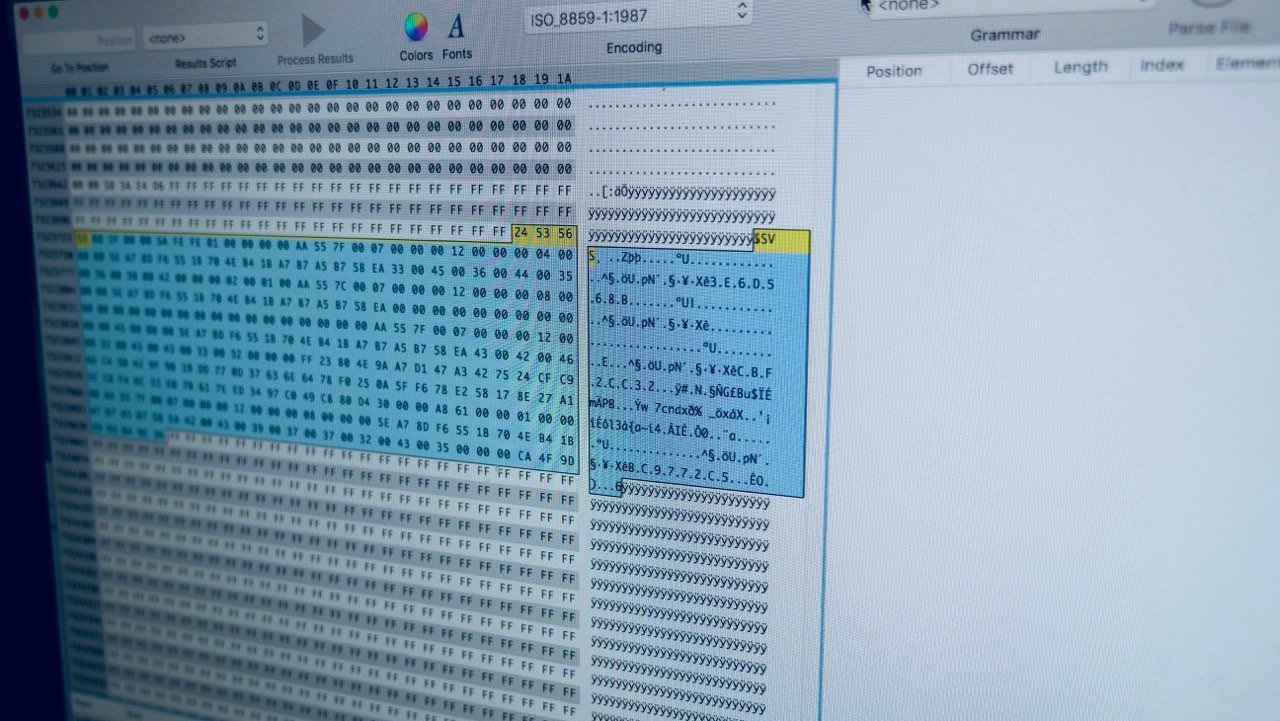
Task: Click the Index column header
Action: click(x=1161, y=65)
